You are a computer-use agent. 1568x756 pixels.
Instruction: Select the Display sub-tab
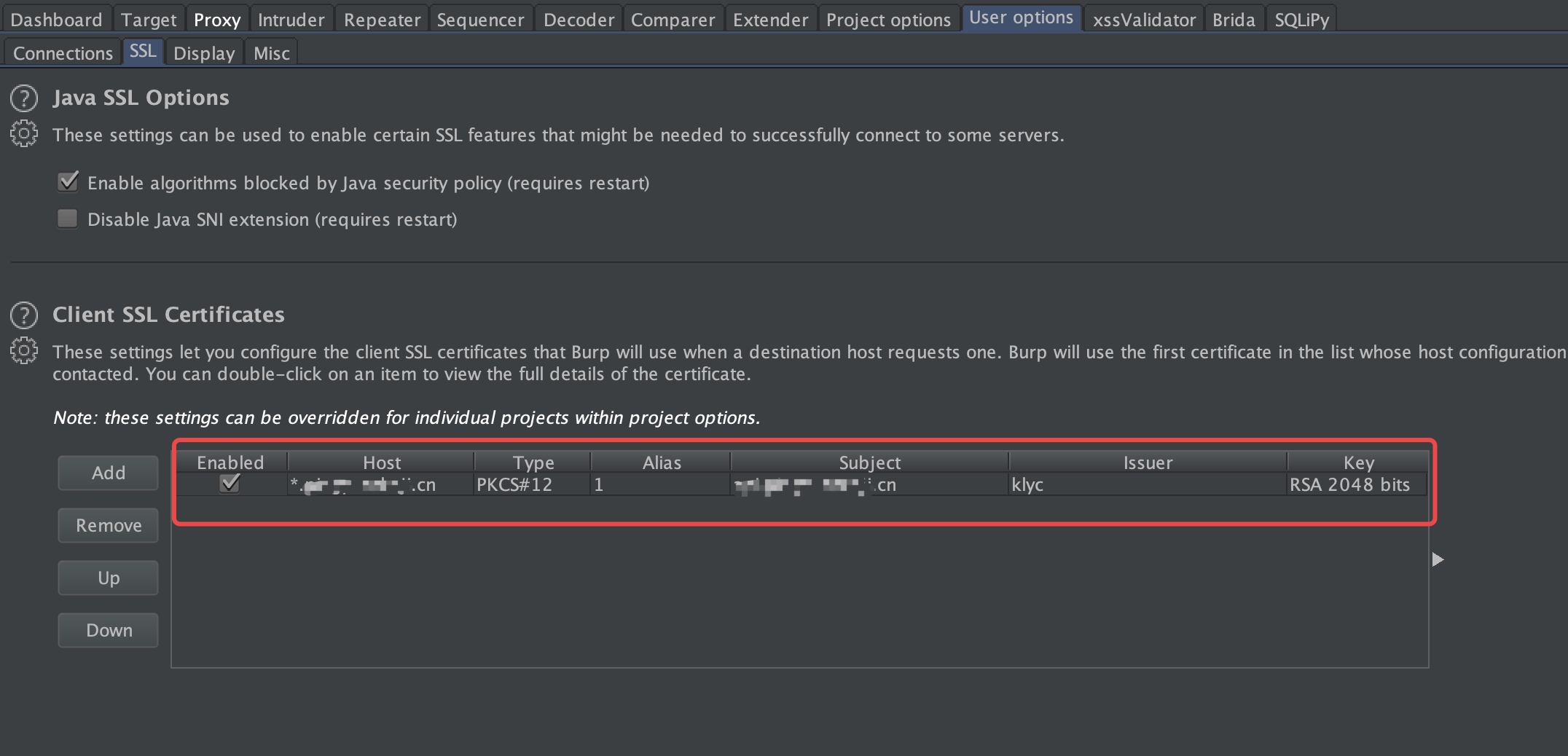pyautogui.click(x=204, y=53)
